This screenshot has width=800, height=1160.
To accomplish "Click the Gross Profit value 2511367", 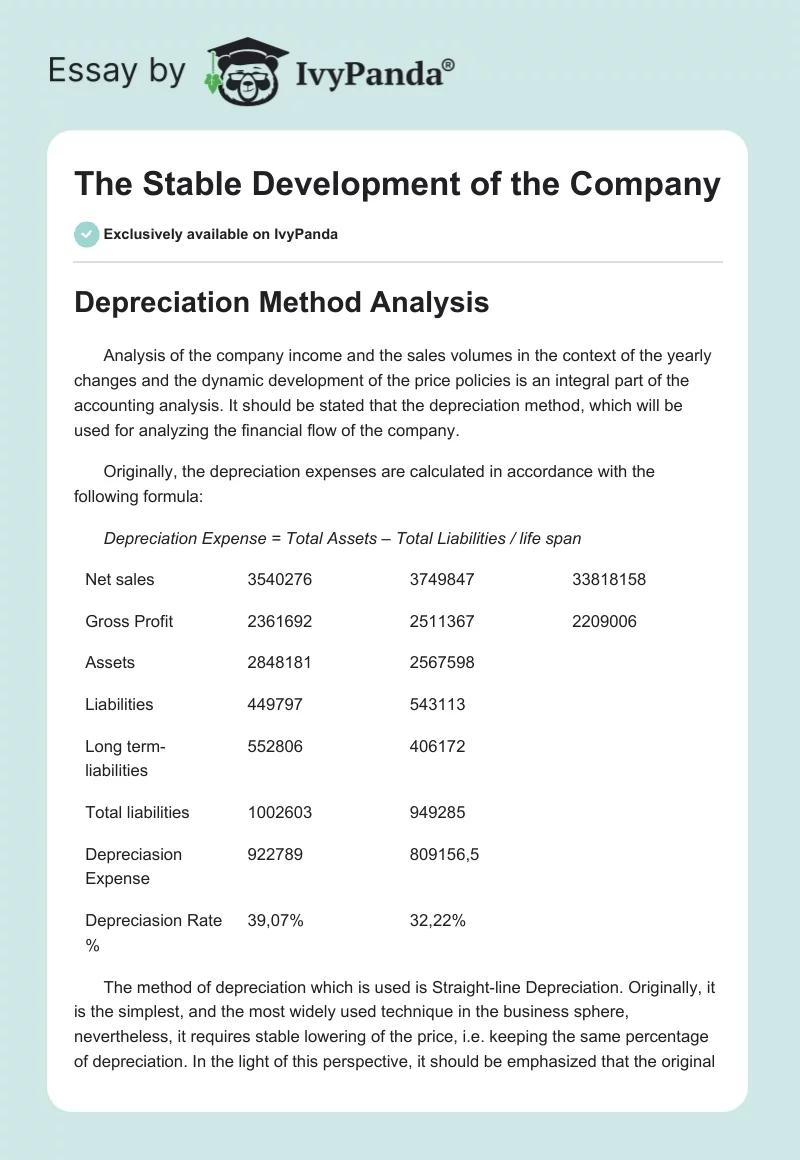I will click(x=442, y=621).
